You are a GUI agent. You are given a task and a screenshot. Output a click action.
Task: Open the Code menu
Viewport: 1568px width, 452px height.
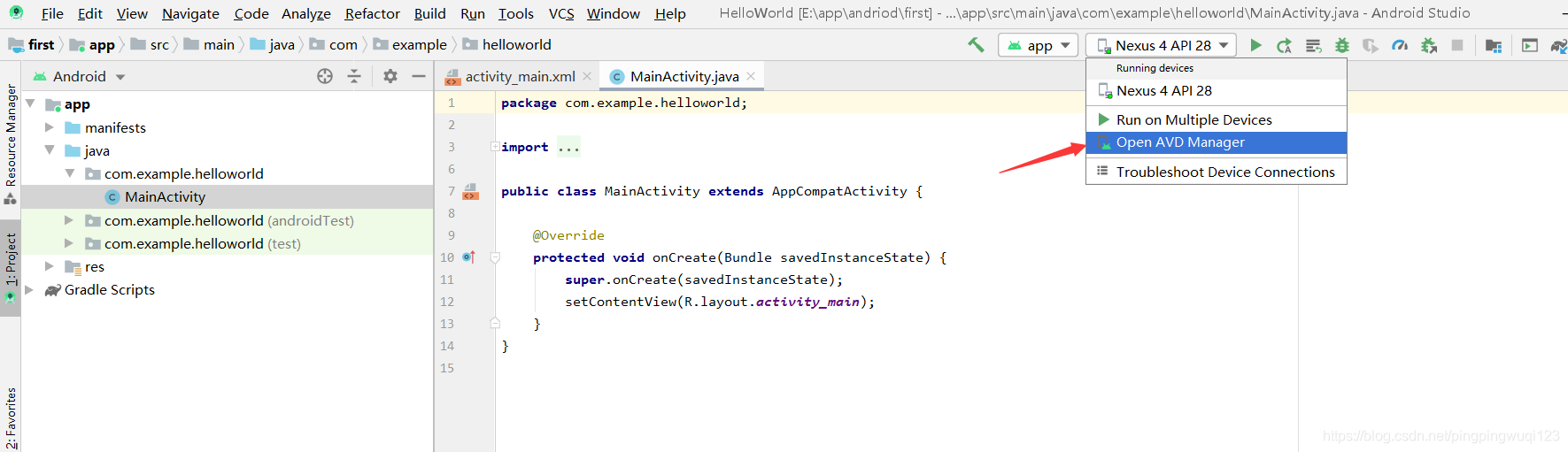tap(251, 13)
